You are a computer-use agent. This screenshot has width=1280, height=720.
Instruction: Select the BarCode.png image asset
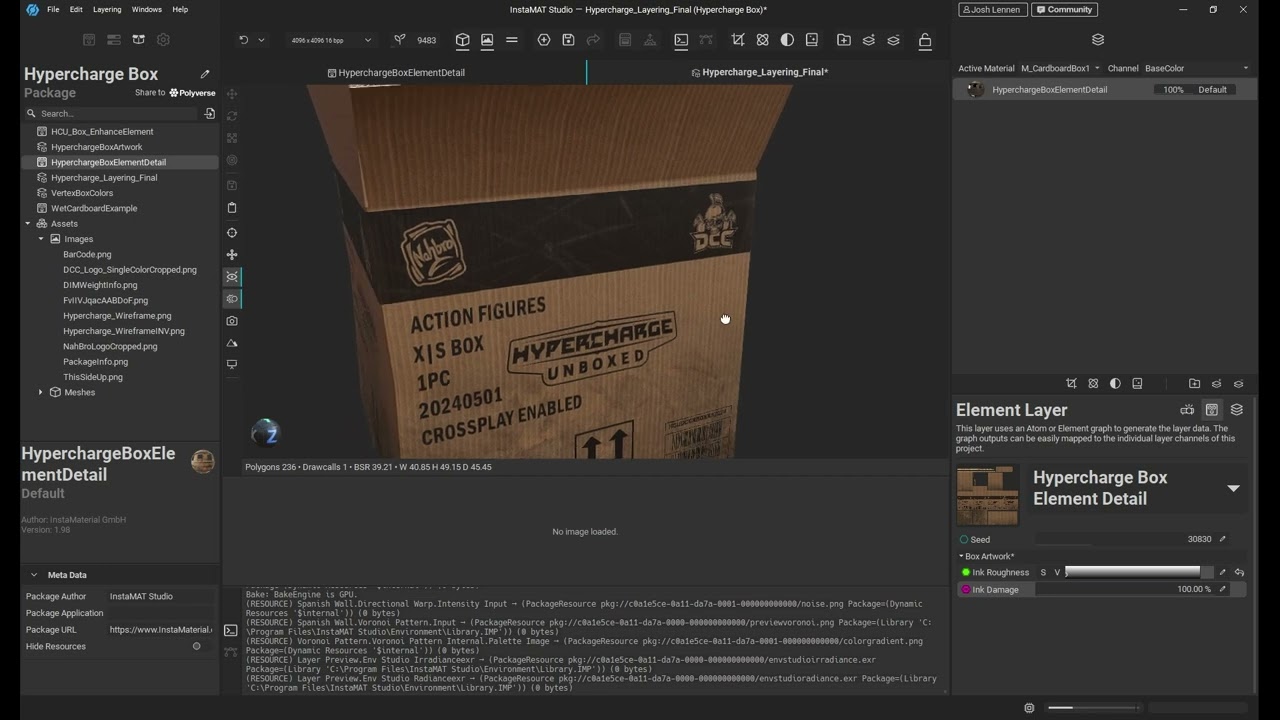[87, 254]
